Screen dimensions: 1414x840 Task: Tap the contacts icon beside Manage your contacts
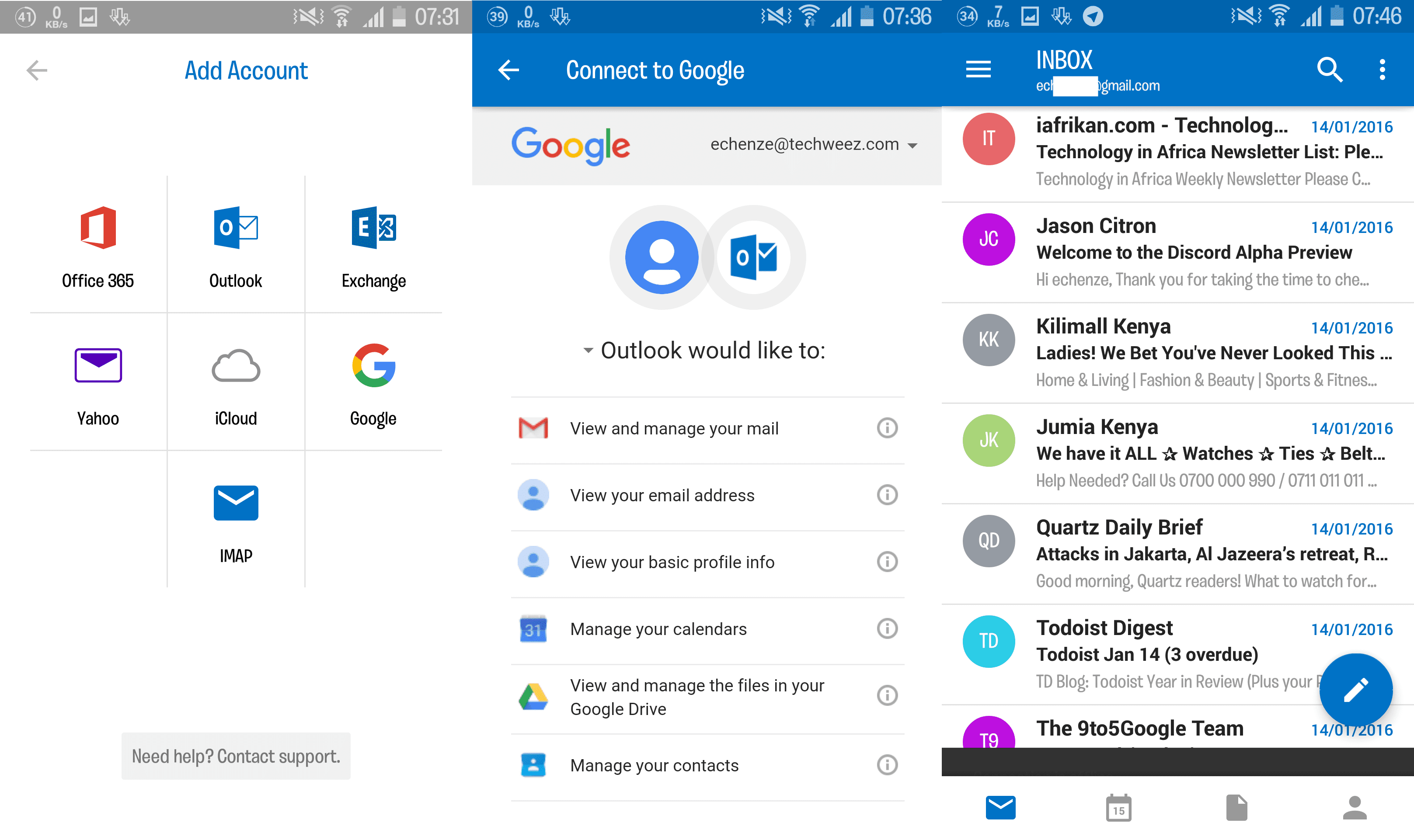(x=533, y=765)
